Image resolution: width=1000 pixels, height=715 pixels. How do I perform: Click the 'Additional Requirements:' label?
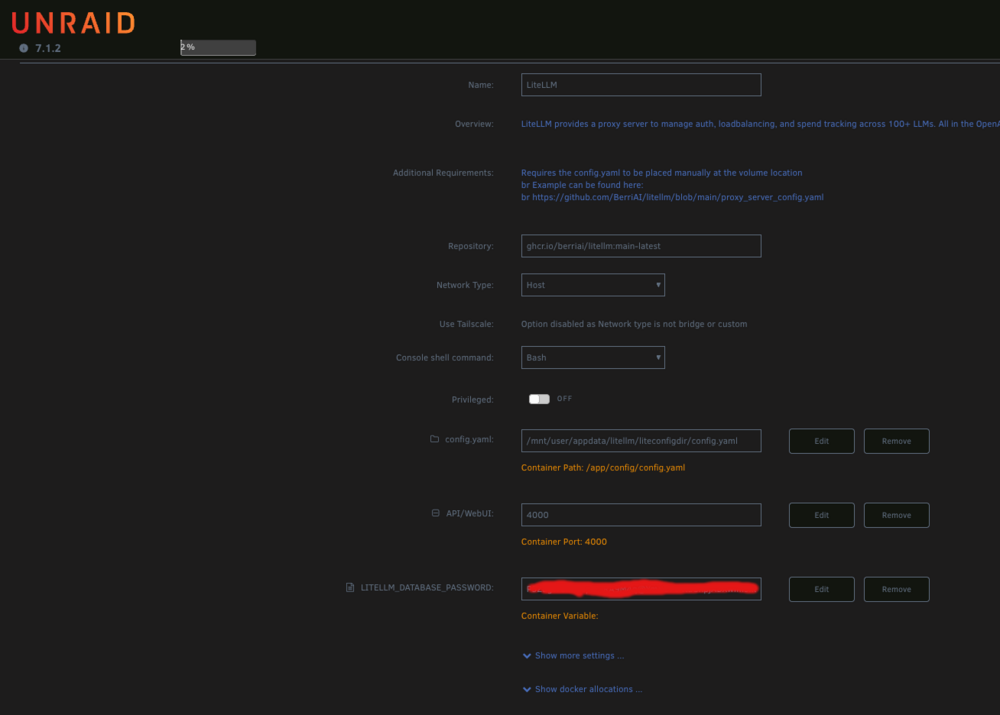tap(443, 172)
